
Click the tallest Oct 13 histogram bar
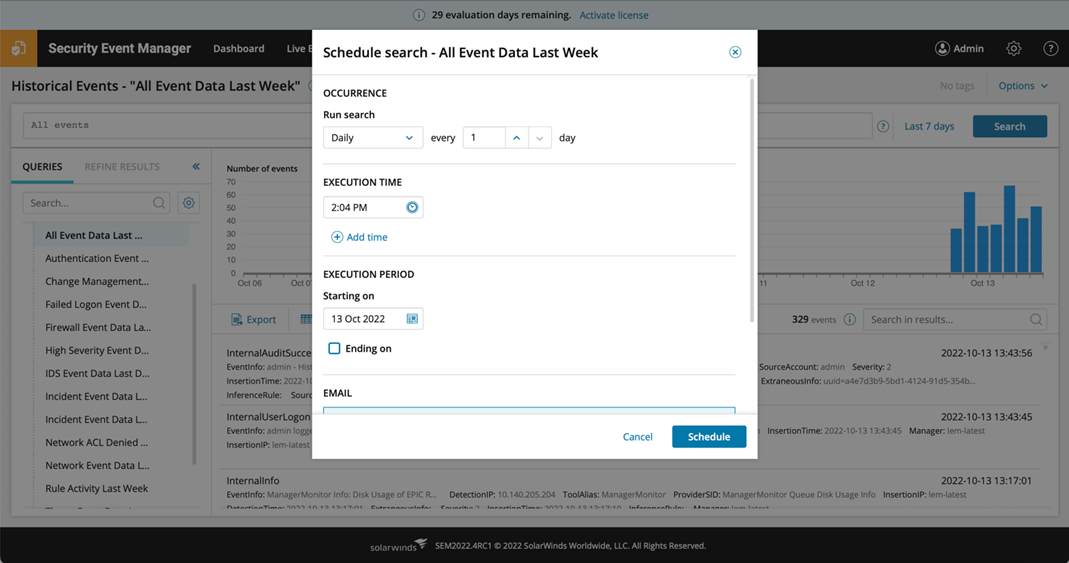pos(1009,229)
